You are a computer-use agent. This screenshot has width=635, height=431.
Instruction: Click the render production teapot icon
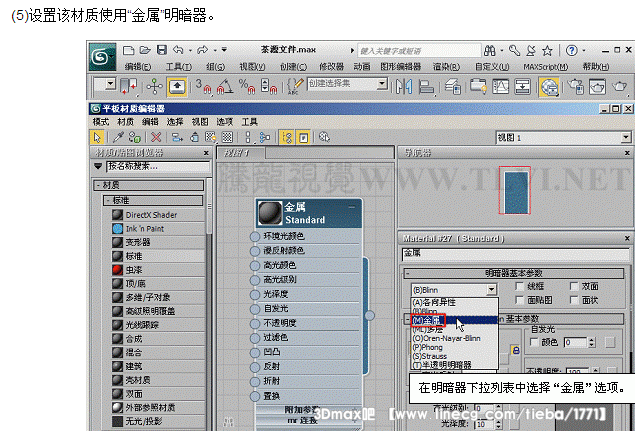619,87
